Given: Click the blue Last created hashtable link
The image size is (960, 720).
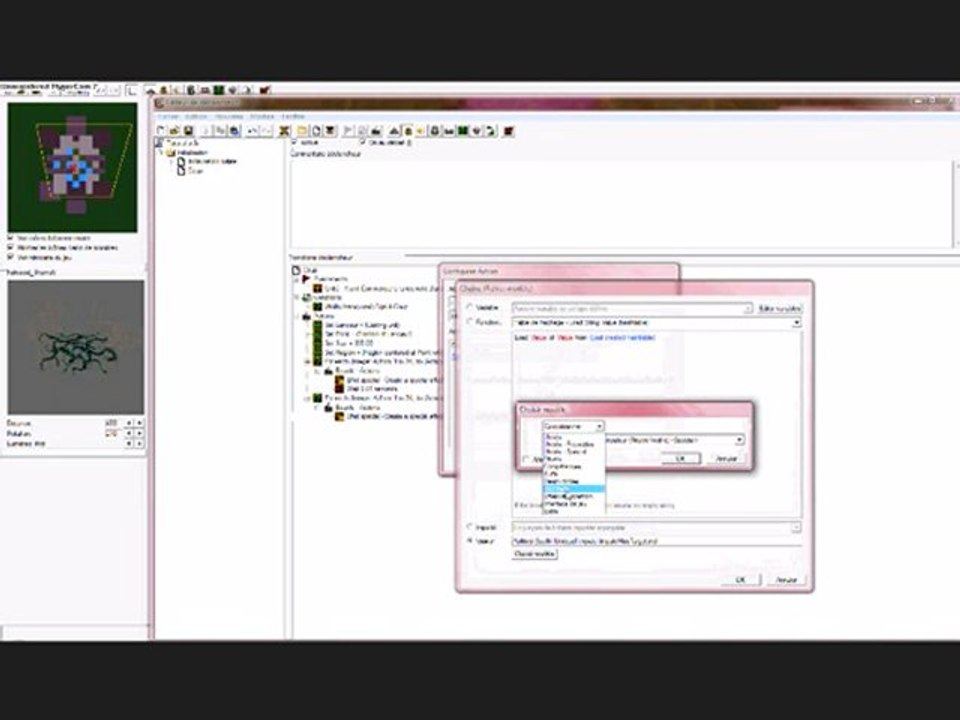Looking at the screenshot, I should [x=622, y=337].
